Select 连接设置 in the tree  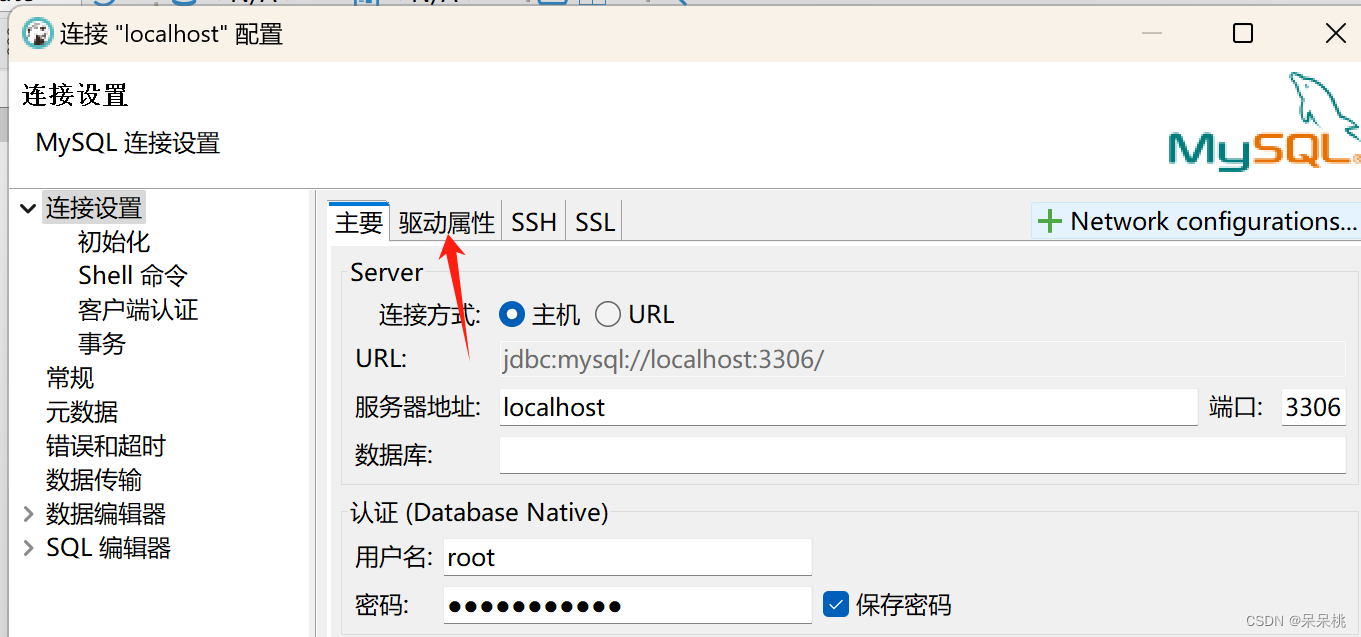click(x=94, y=208)
